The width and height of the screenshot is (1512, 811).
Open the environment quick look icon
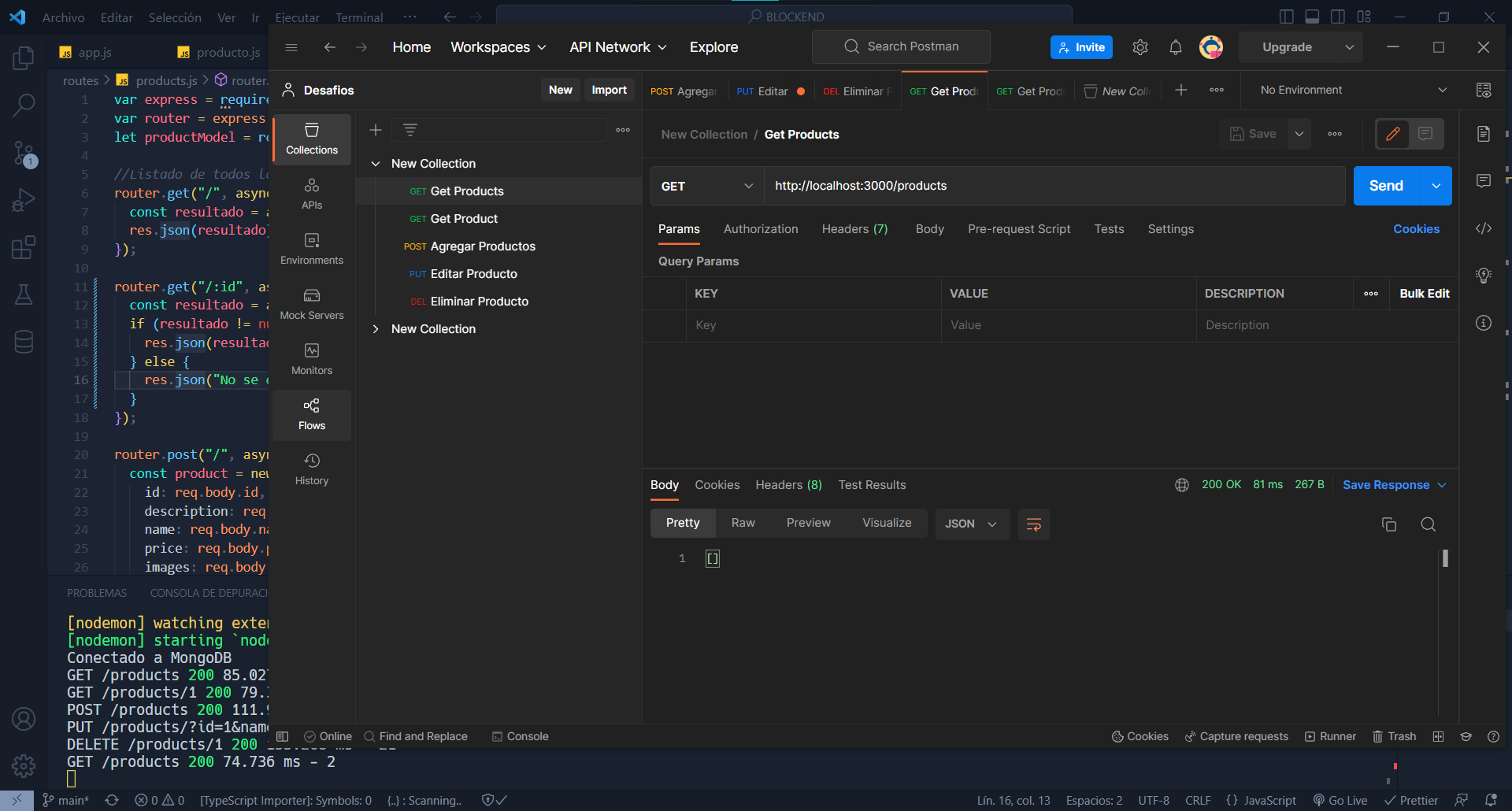click(1484, 91)
